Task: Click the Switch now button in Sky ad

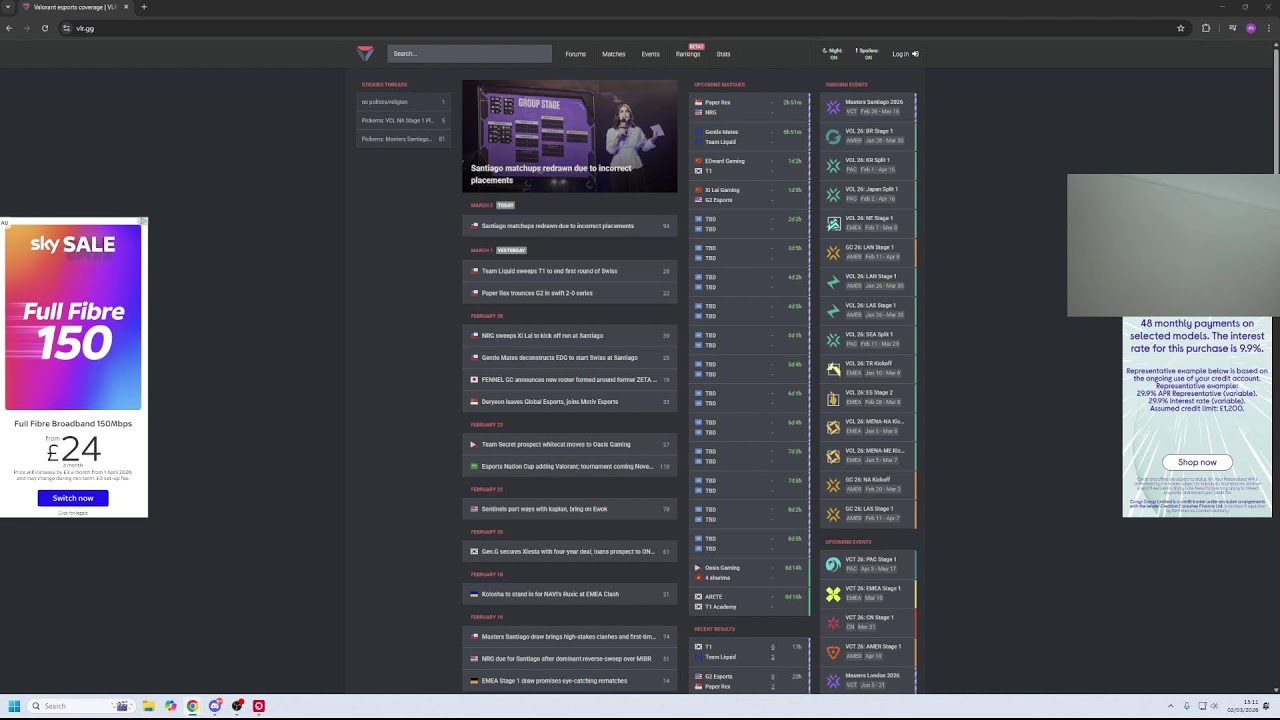Action: [73, 498]
